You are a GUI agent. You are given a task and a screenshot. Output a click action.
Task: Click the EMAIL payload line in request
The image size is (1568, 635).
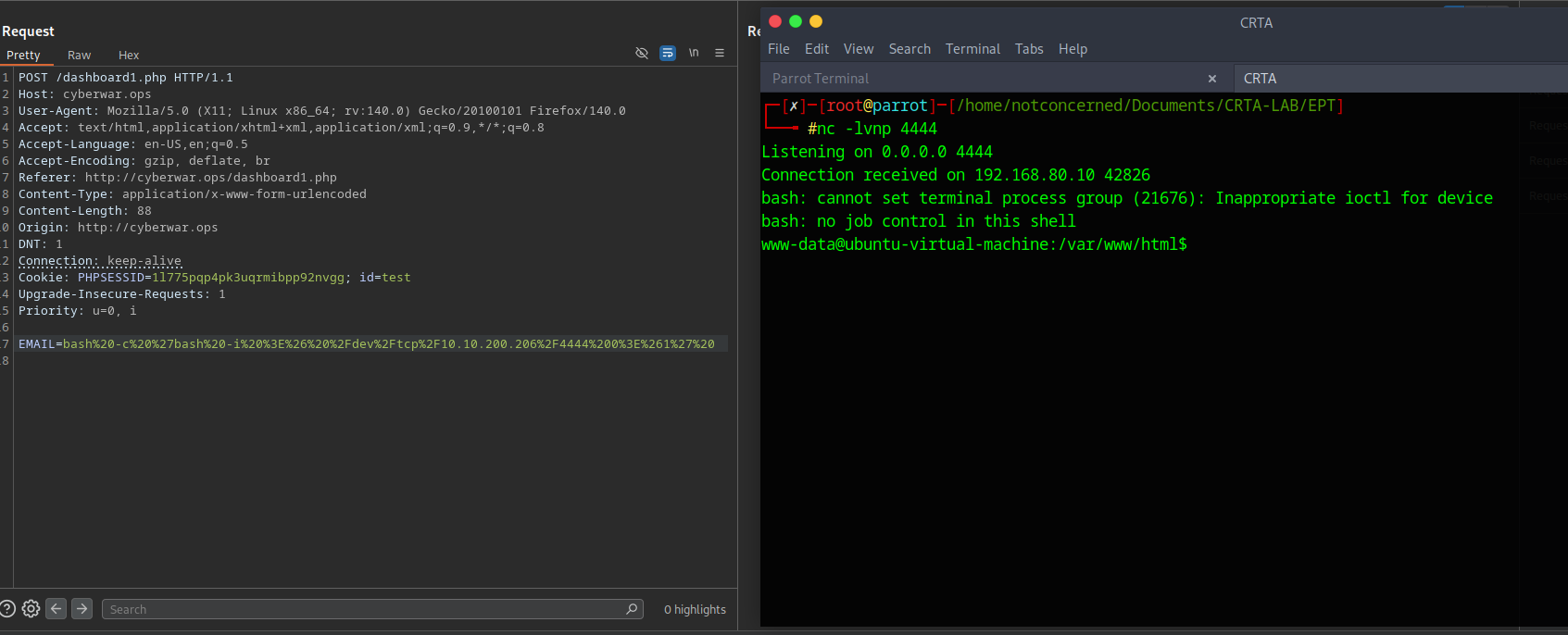(x=367, y=344)
